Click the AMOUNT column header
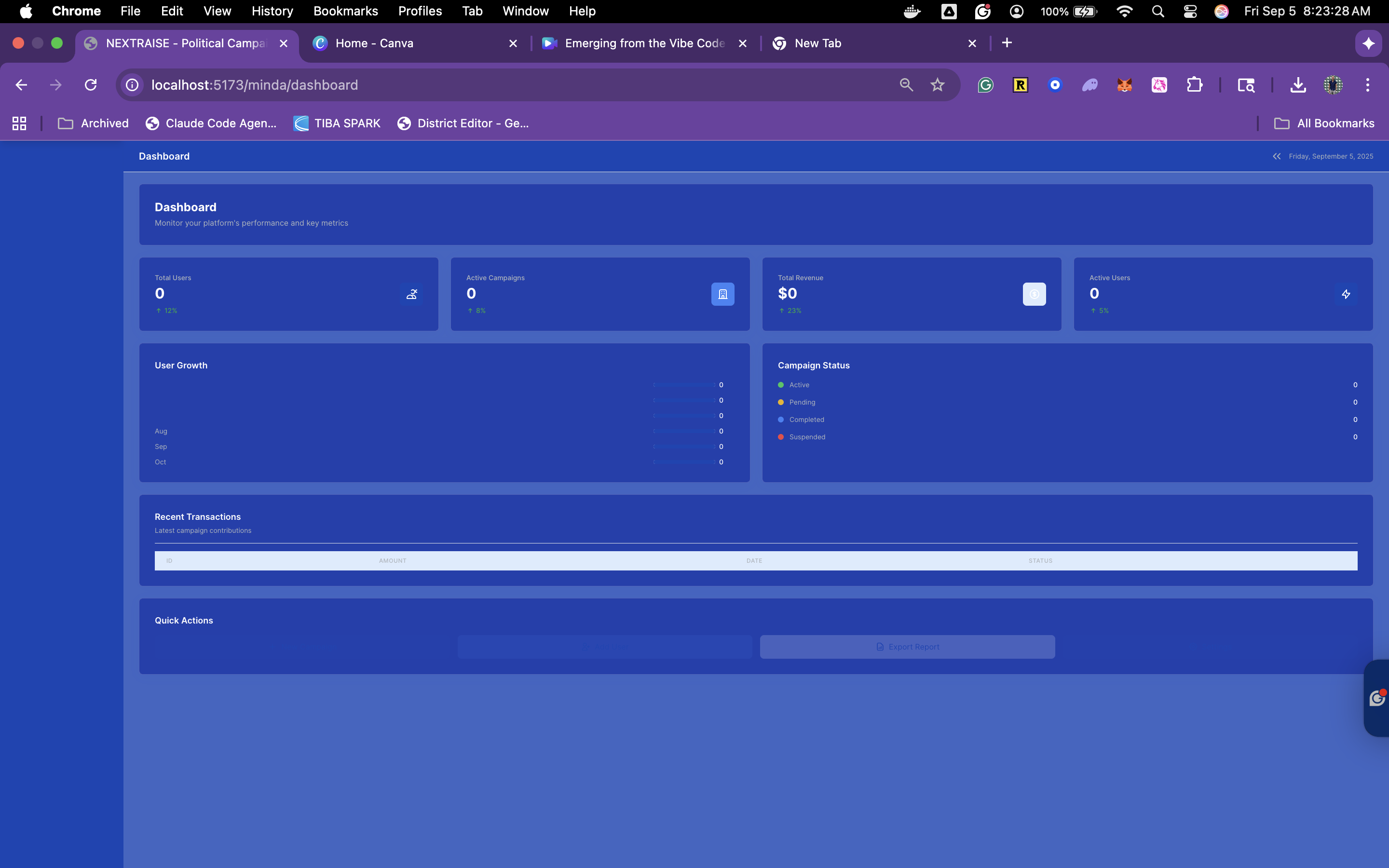This screenshot has width=1389, height=868. point(393,561)
